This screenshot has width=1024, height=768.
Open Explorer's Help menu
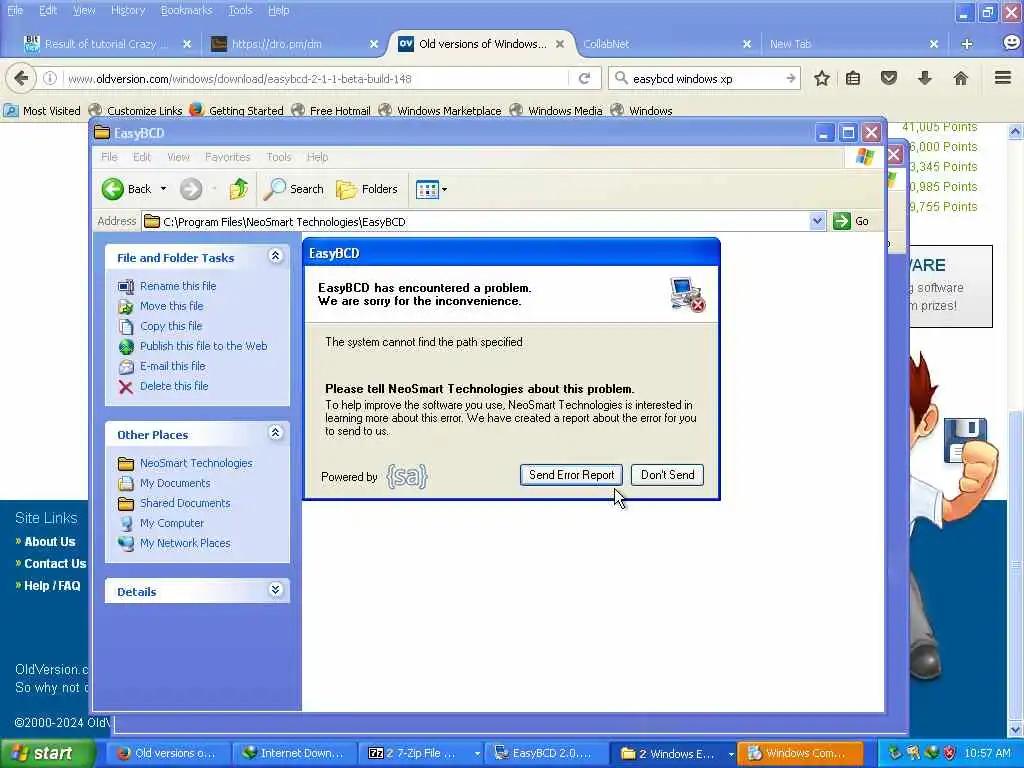(317, 157)
